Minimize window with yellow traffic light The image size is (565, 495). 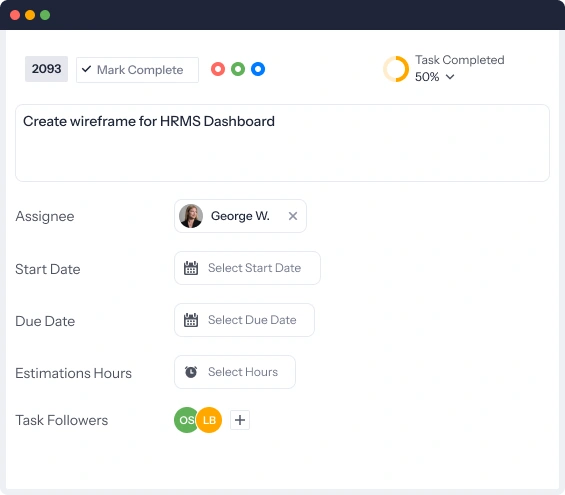pos(30,15)
